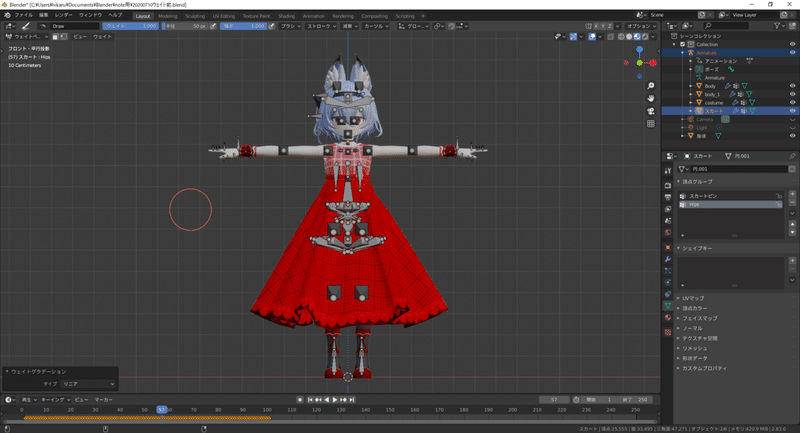This screenshot has width=800, height=433.
Task: Toggle visibility eye for Armature row
Action: coord(792,53)
